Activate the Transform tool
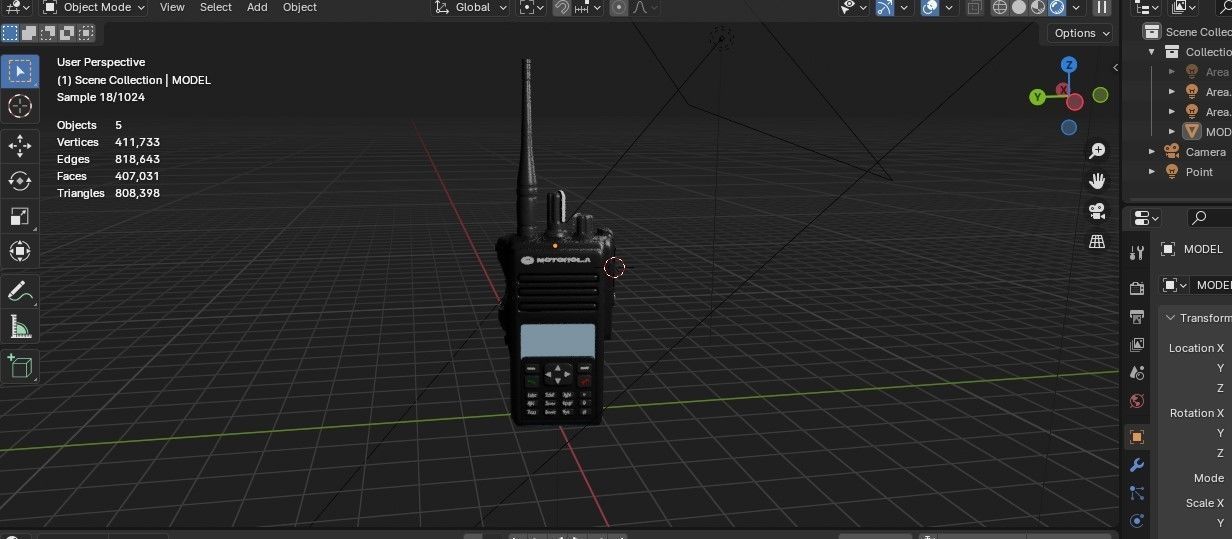 (20, 251)
